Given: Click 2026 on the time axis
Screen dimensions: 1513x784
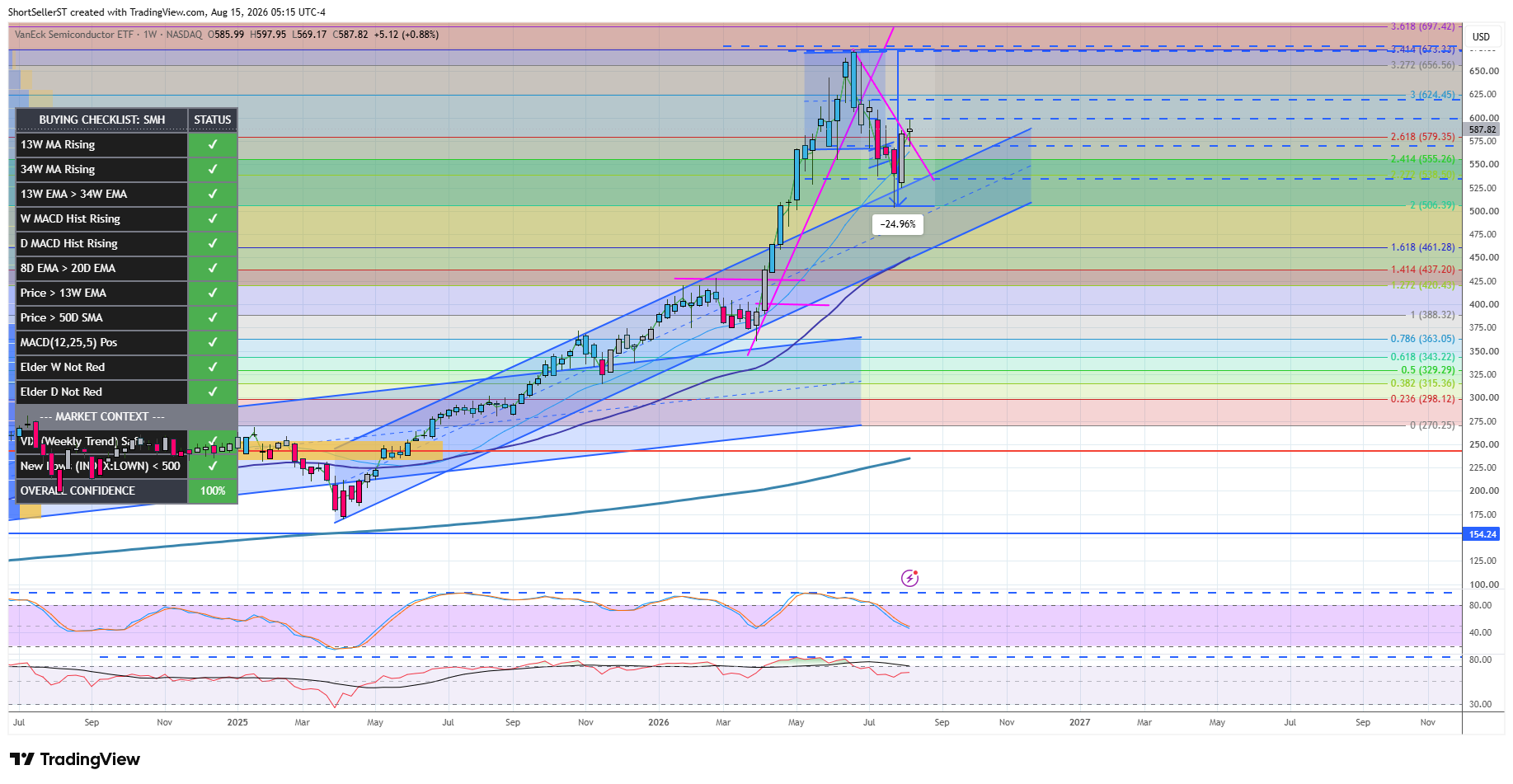Looking at the screenshot, I should (659, 722).
